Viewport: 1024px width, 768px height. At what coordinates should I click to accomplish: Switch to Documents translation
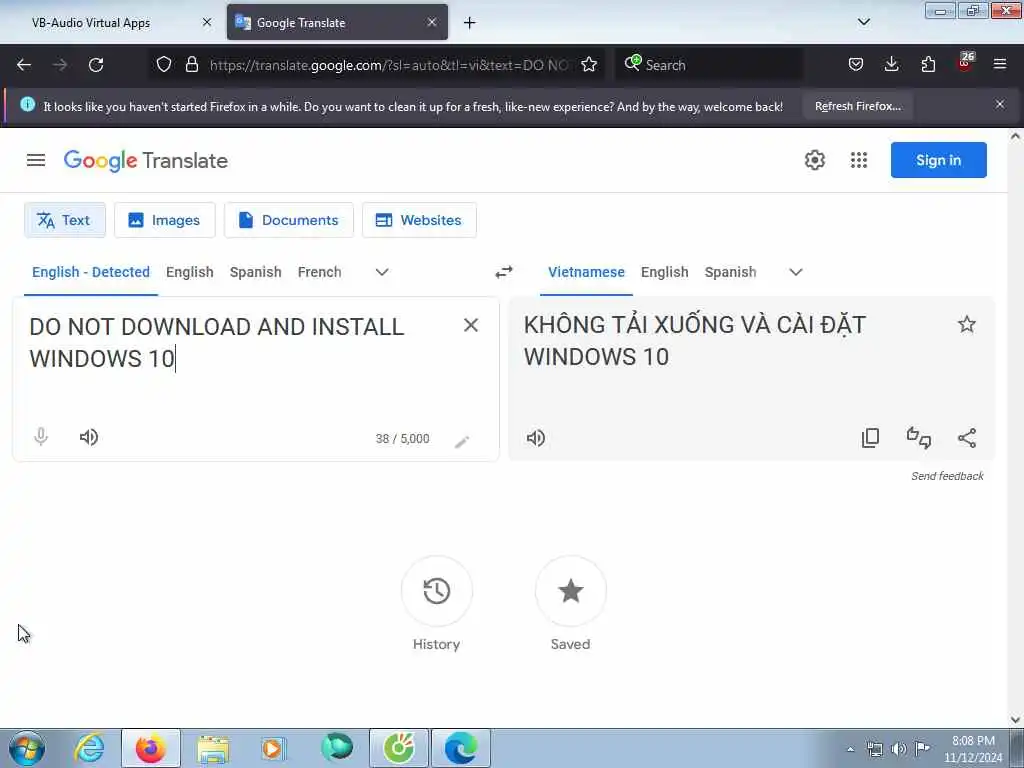(289, 220)
